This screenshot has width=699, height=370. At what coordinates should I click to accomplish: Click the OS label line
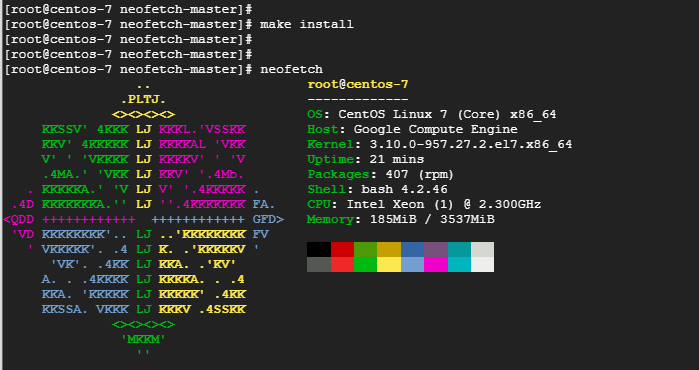[432, 115]
